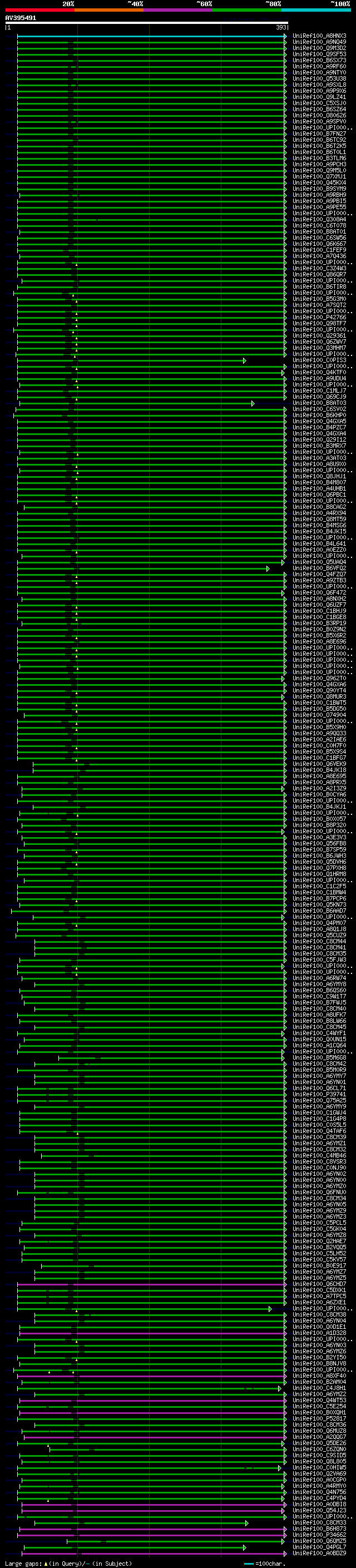This screenshot has width=356, height=1568.
Task: Select the UniRef100_Q4PM07 label
Action: [x=319, y=923]
